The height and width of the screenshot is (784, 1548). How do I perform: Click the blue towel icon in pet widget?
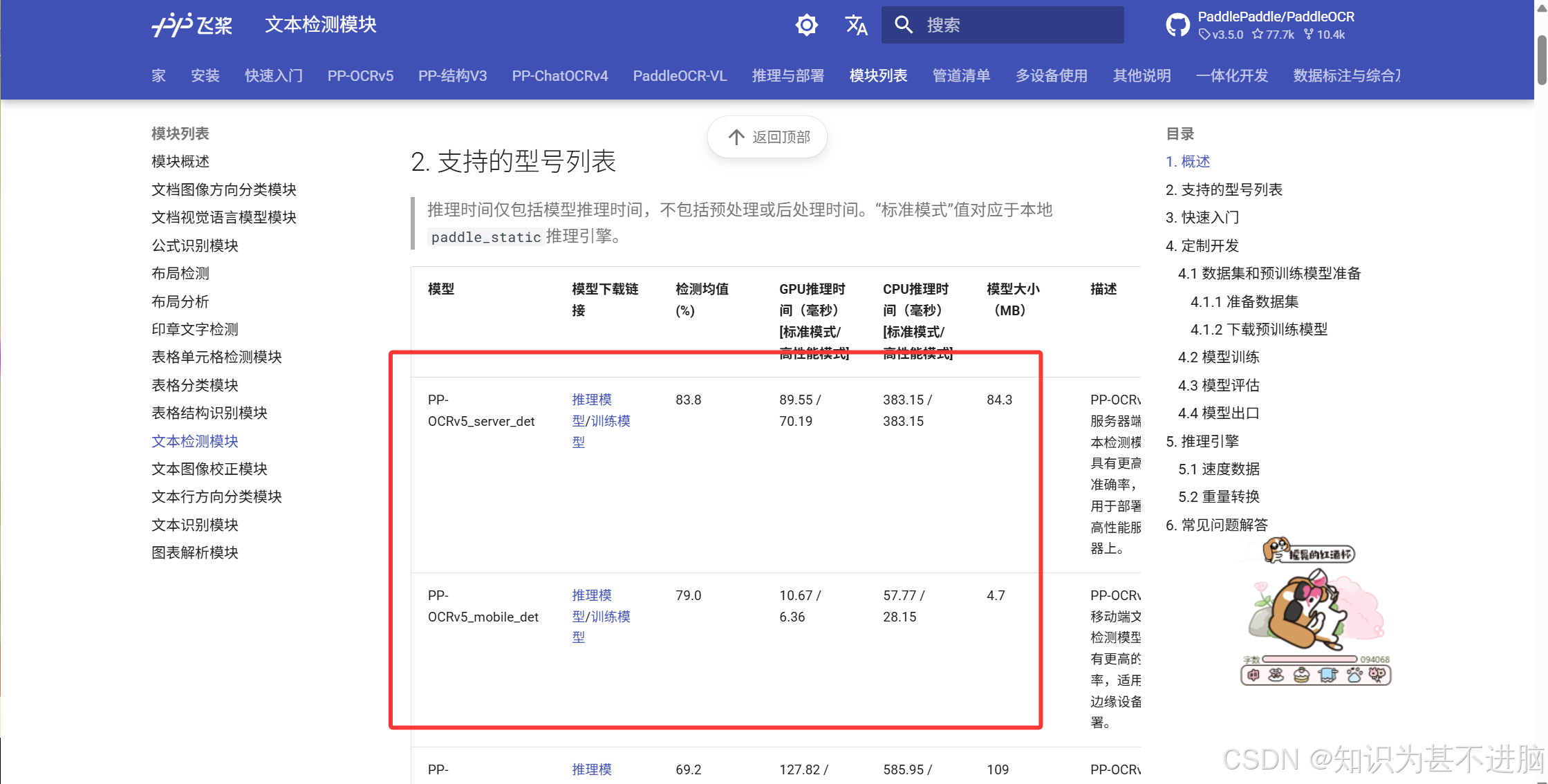[1327, 675]
